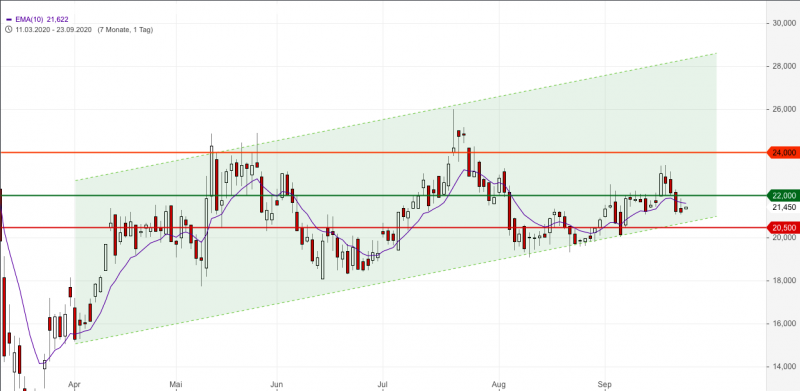Click the Apr label on the time axis
800x391 pixels.
[x=74, y=383]
